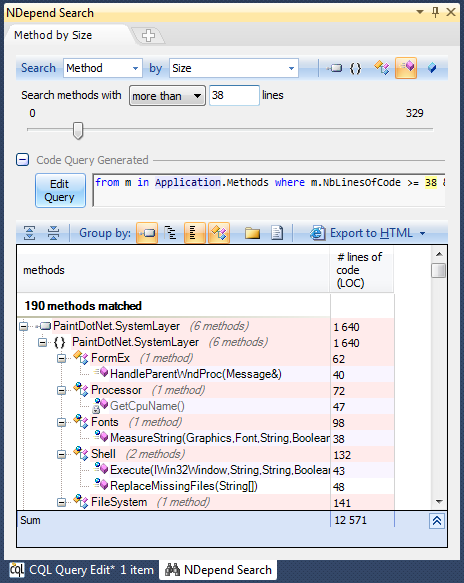
Task: Select the HandleParentWndProc(Message&) method
Action: point(196,374)
